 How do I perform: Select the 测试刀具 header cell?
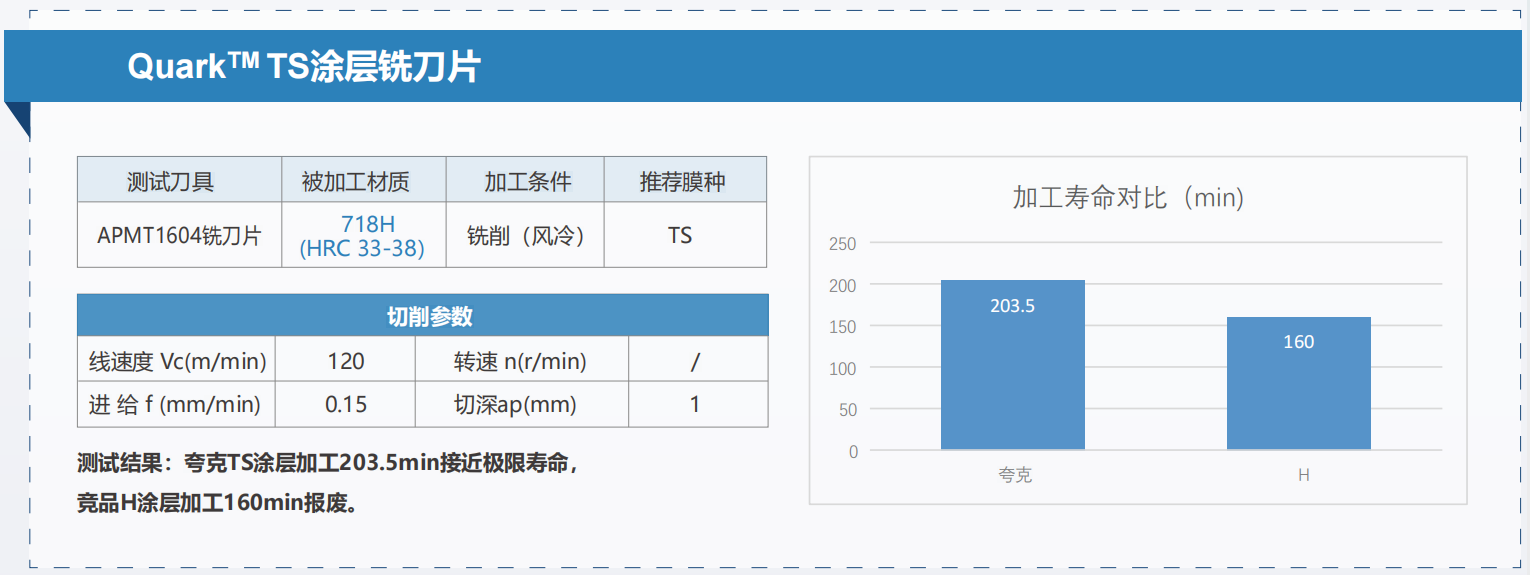pyautogui.click(x=180, y=181)
